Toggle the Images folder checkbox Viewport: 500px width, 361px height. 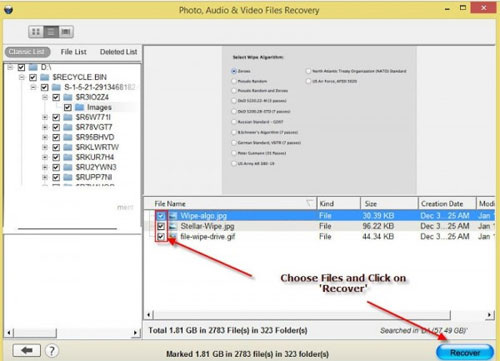(x=68, y=107)
